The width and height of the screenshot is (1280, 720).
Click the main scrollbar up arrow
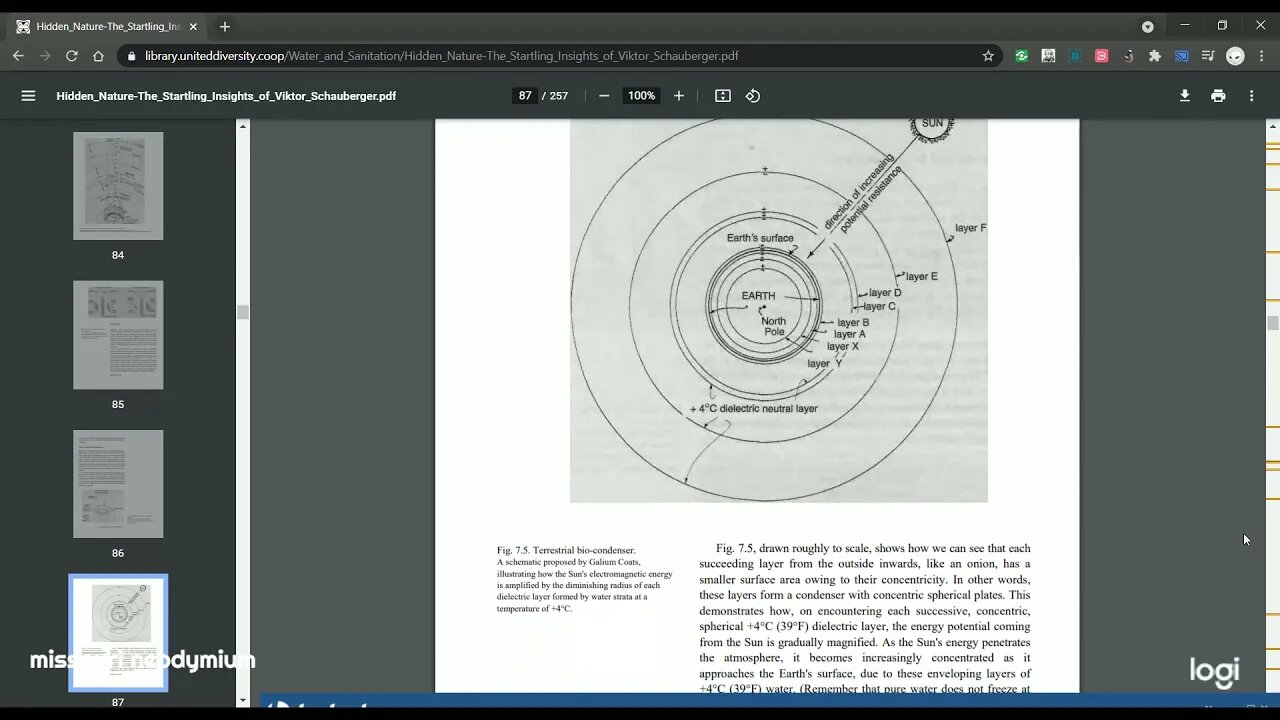click(1273, 126)
